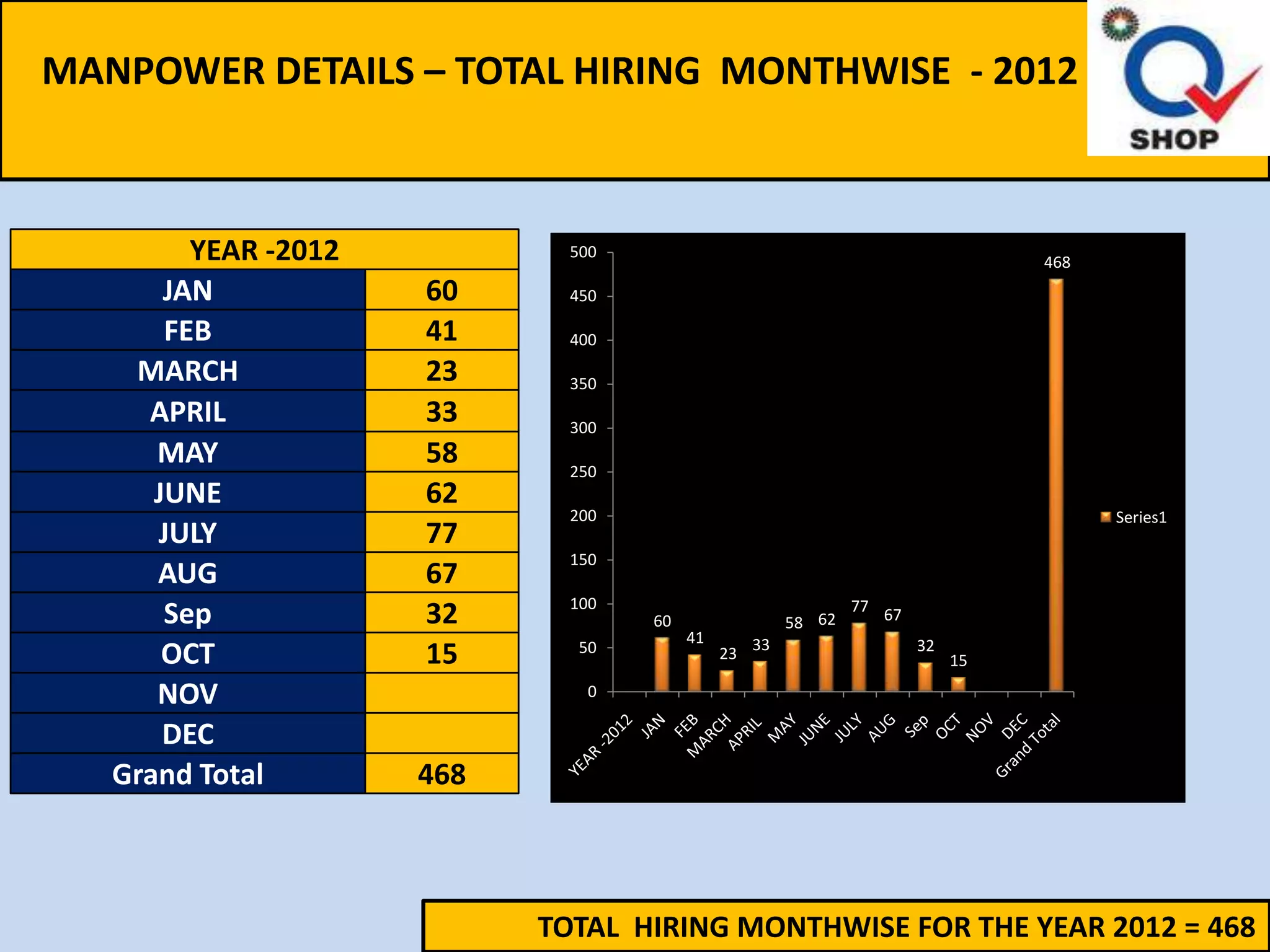The height and width of the screenshot is (952, 1270).
Task: Select the JAN row label cell
Action: pyautogui.click(x=187, y=290)
